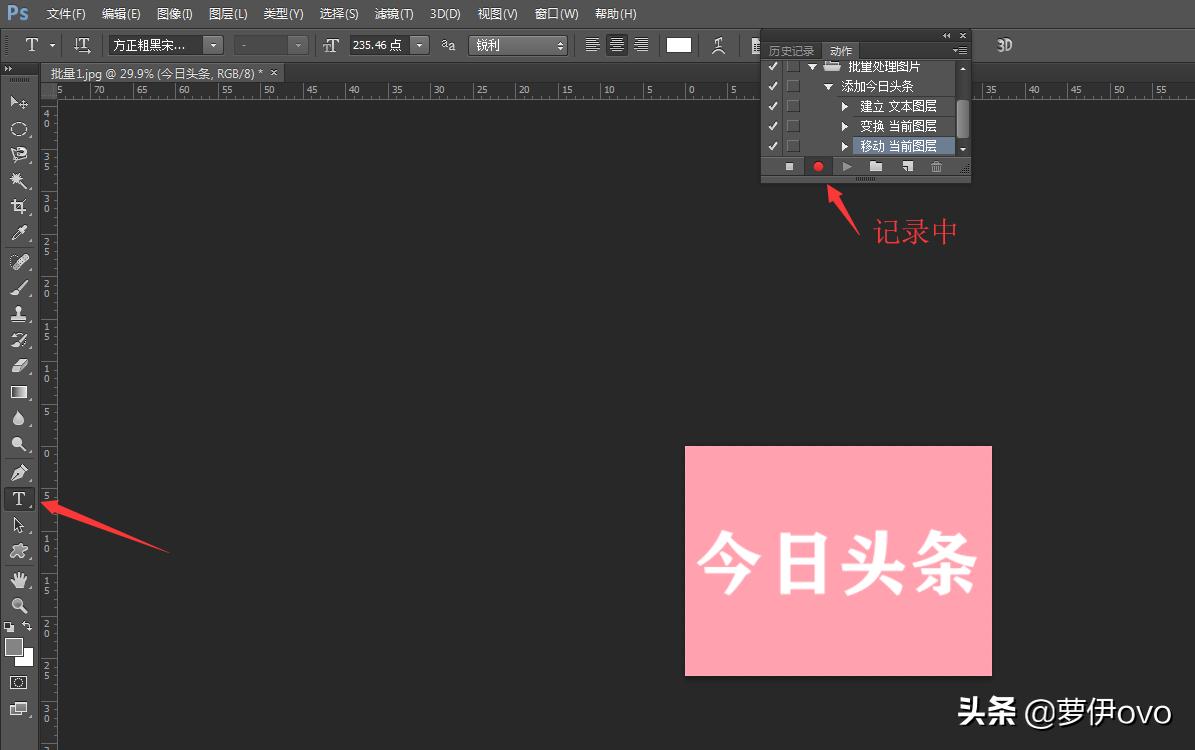Switch to the 历史记录 tab

tap(791, 50)
